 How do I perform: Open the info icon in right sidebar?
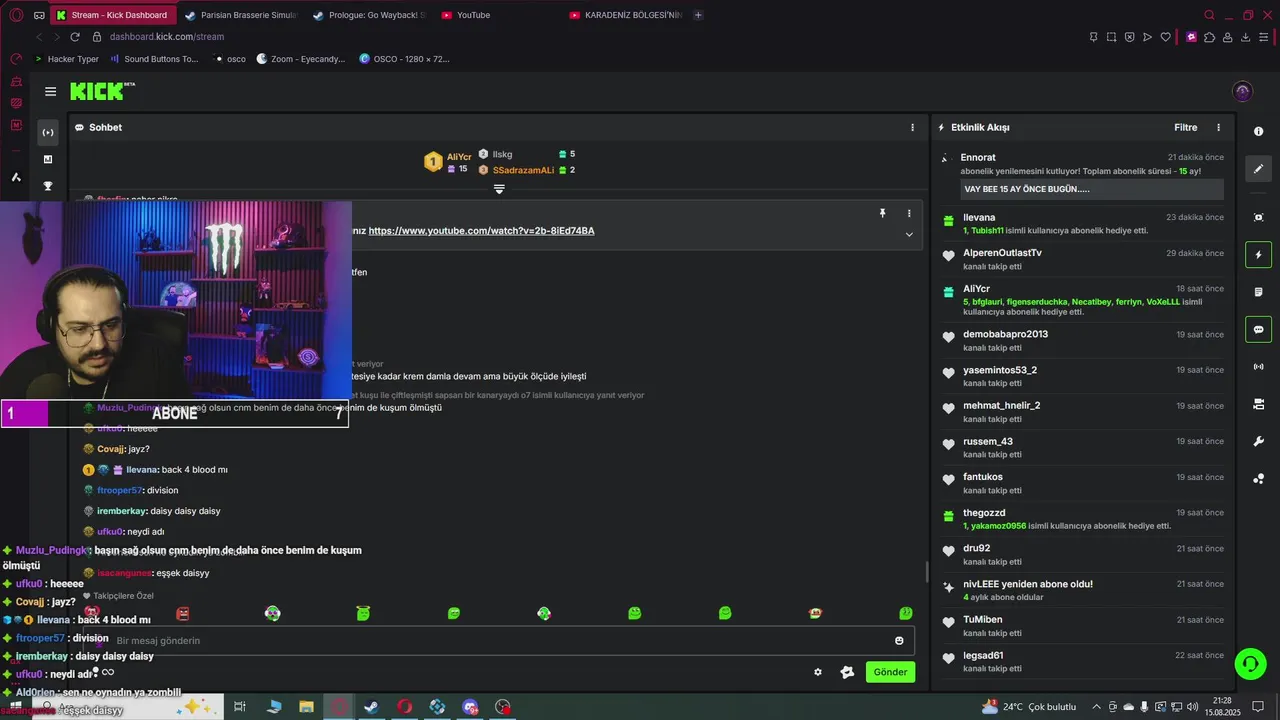[1258, 132]
